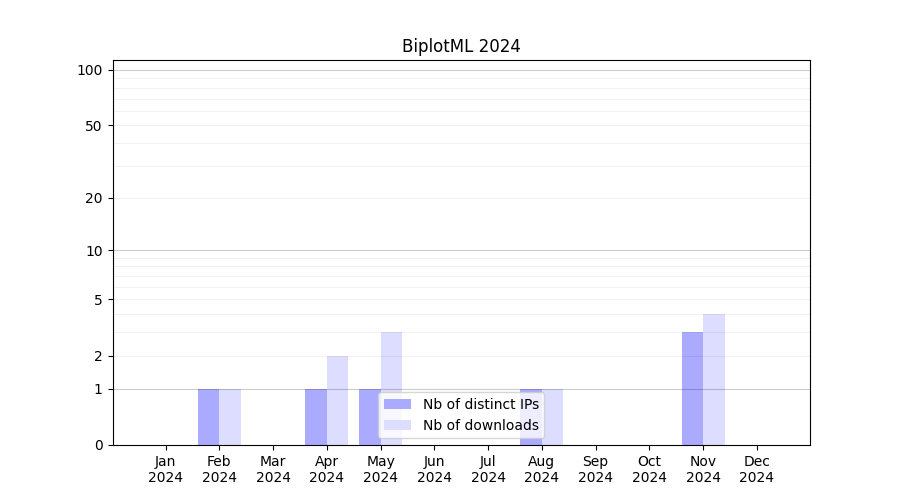Select the Apr 2024 distinct IPs bar
900x500 pixels.
[x=316, y=417]
